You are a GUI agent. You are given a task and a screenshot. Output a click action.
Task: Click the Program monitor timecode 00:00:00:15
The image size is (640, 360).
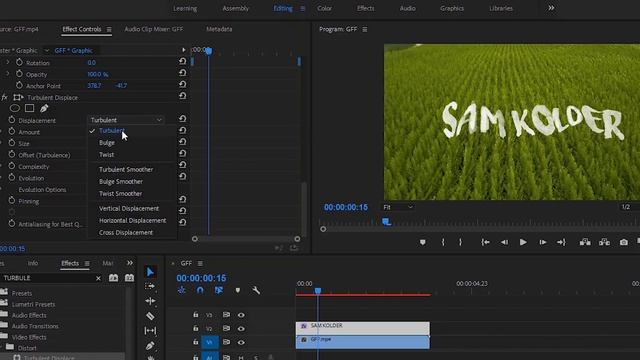tap(346, 207)
